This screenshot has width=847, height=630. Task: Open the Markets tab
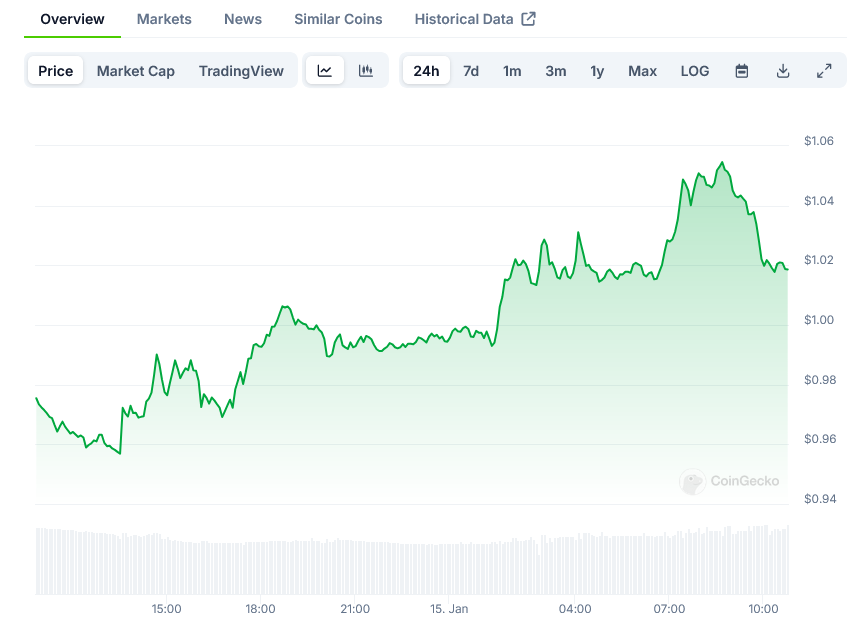tap(164, 19)
